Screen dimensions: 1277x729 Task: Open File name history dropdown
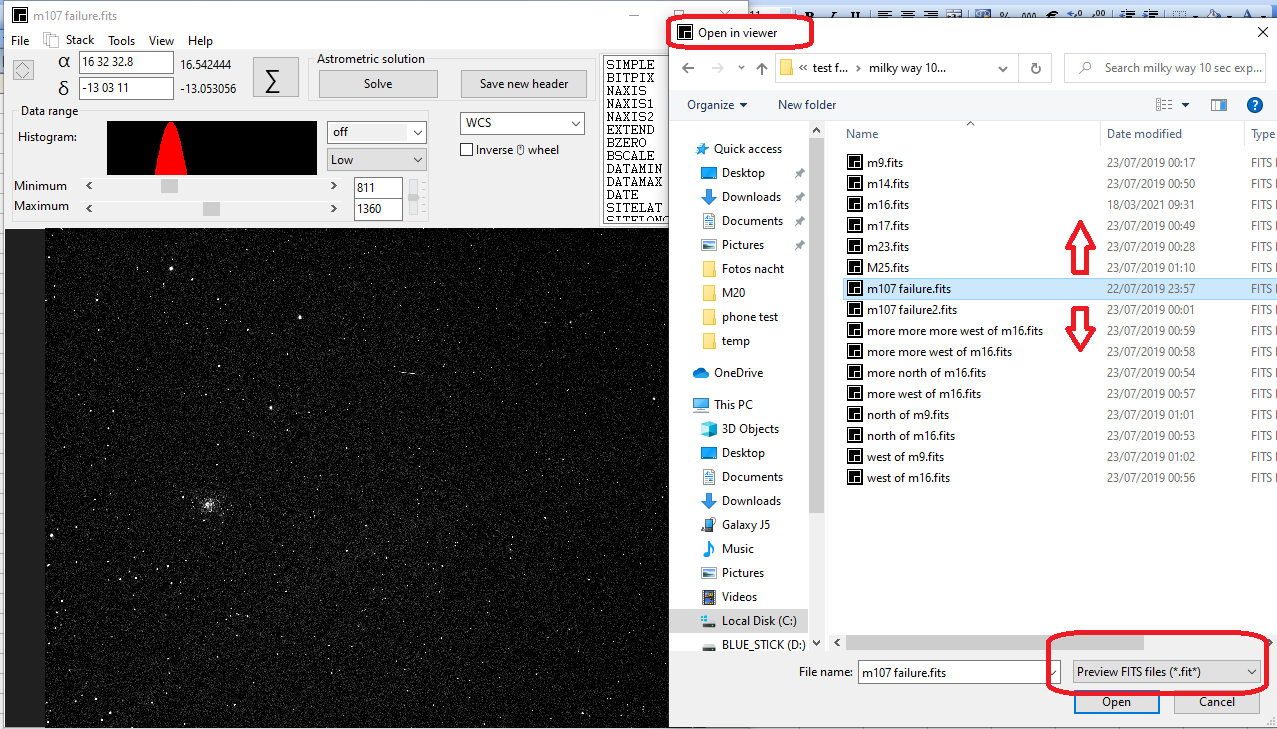click(x=1051, y=672)
